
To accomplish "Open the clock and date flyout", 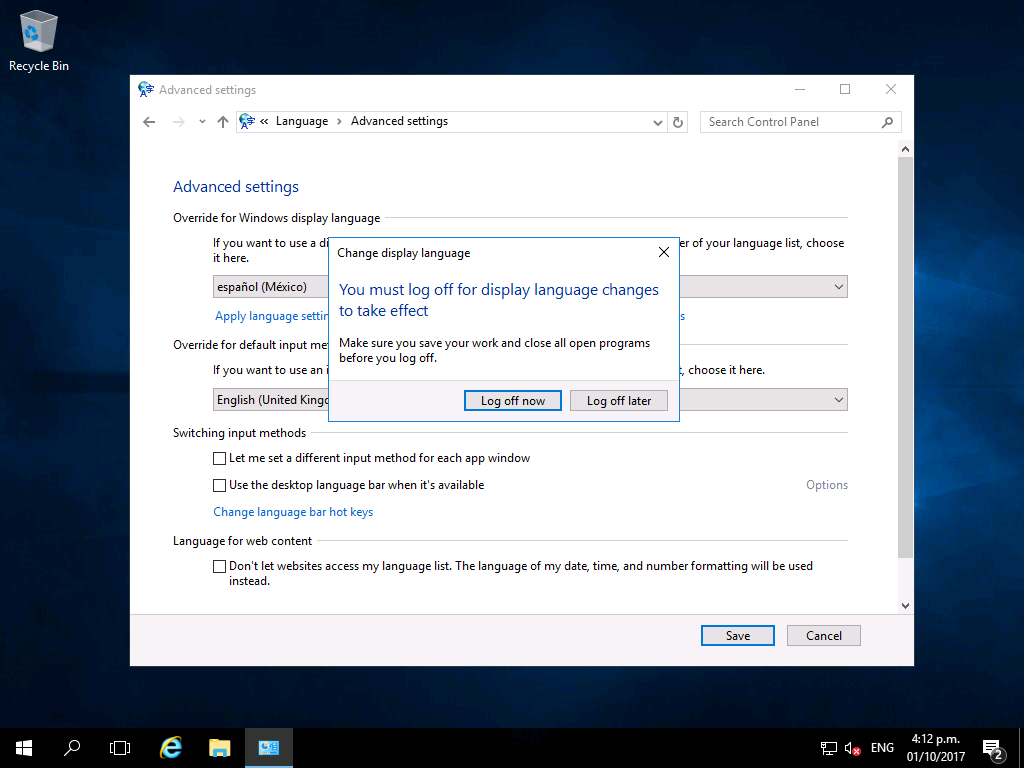I will (x=935, y=748).
